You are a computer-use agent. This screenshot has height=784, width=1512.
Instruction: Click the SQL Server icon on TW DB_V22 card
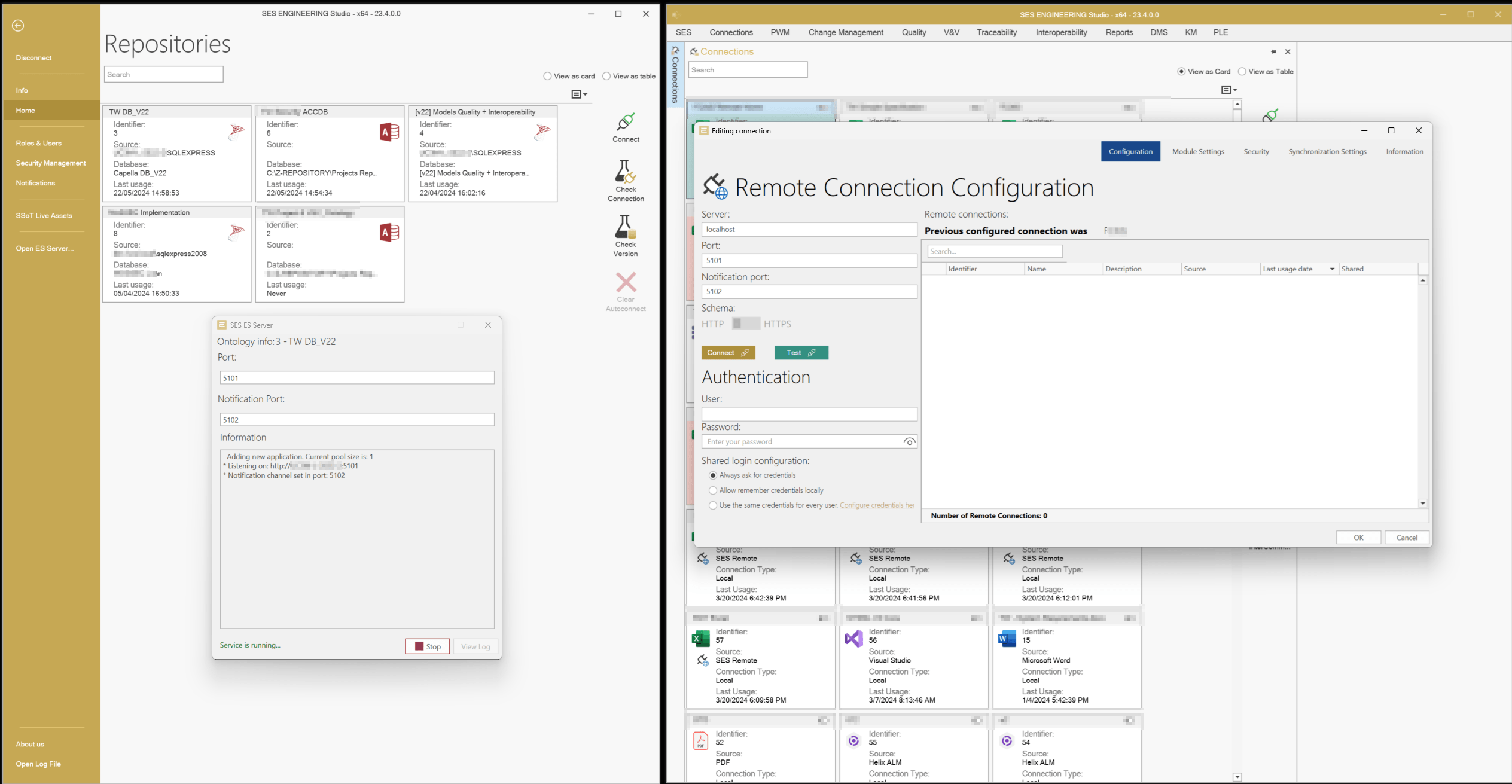point(237,132)
